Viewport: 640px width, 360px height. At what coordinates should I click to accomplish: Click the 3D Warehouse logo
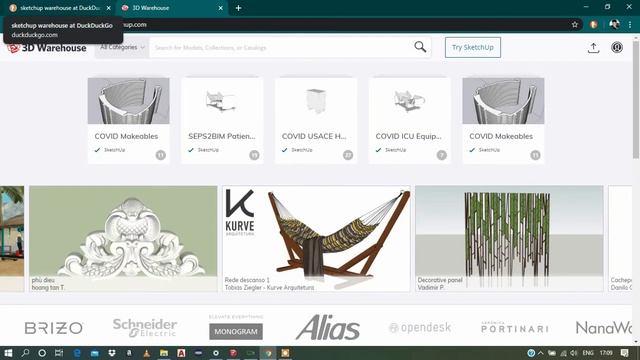point(47,48)
